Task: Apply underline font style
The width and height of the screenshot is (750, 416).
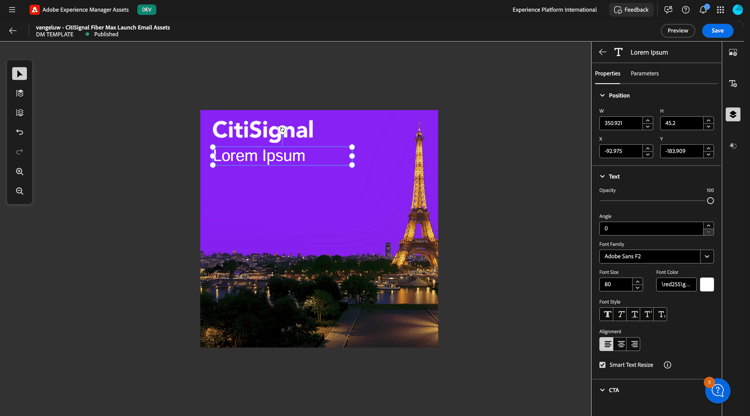Action: pyautogui.click(x=634, y=314)
